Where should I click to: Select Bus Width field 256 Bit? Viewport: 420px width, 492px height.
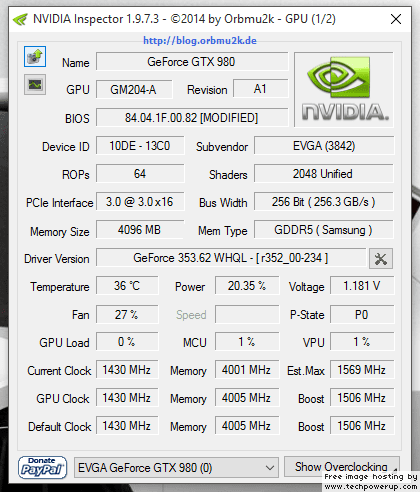click(x=324, y=202)
